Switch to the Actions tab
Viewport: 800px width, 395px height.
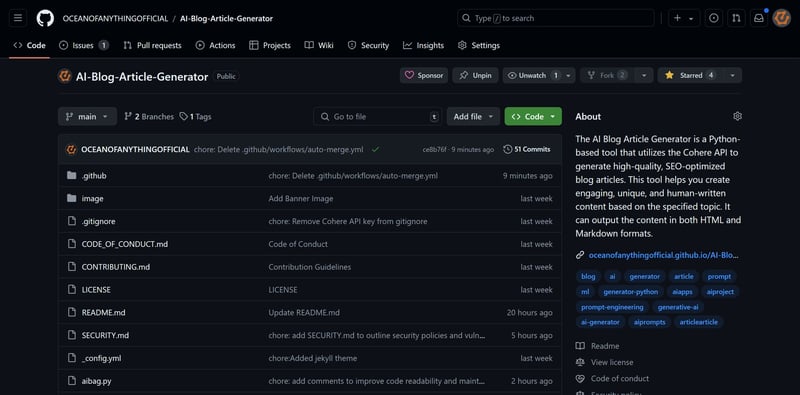(215, 45)
